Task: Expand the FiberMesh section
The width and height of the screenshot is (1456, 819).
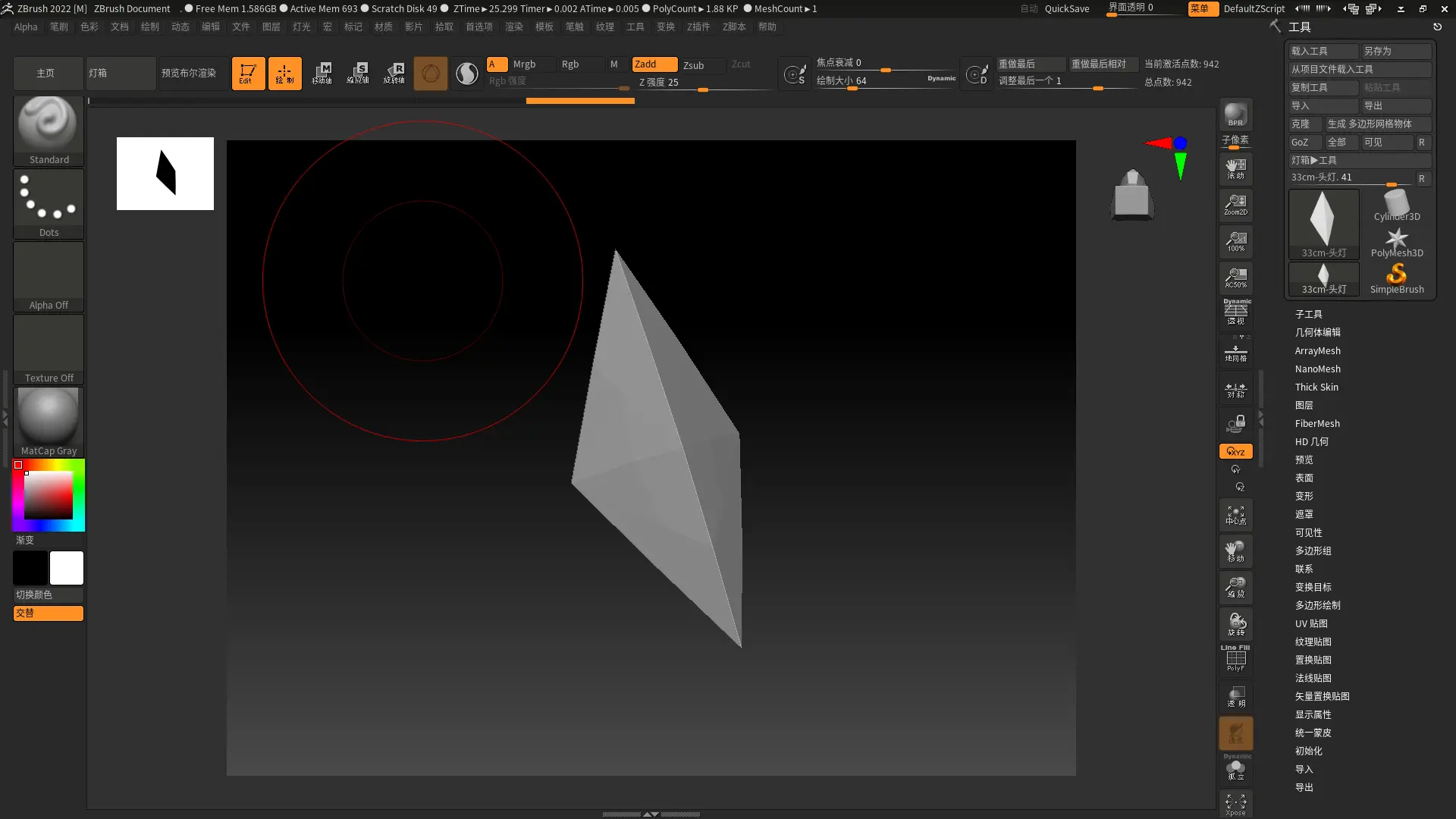Action: (x=1317, y=423)
